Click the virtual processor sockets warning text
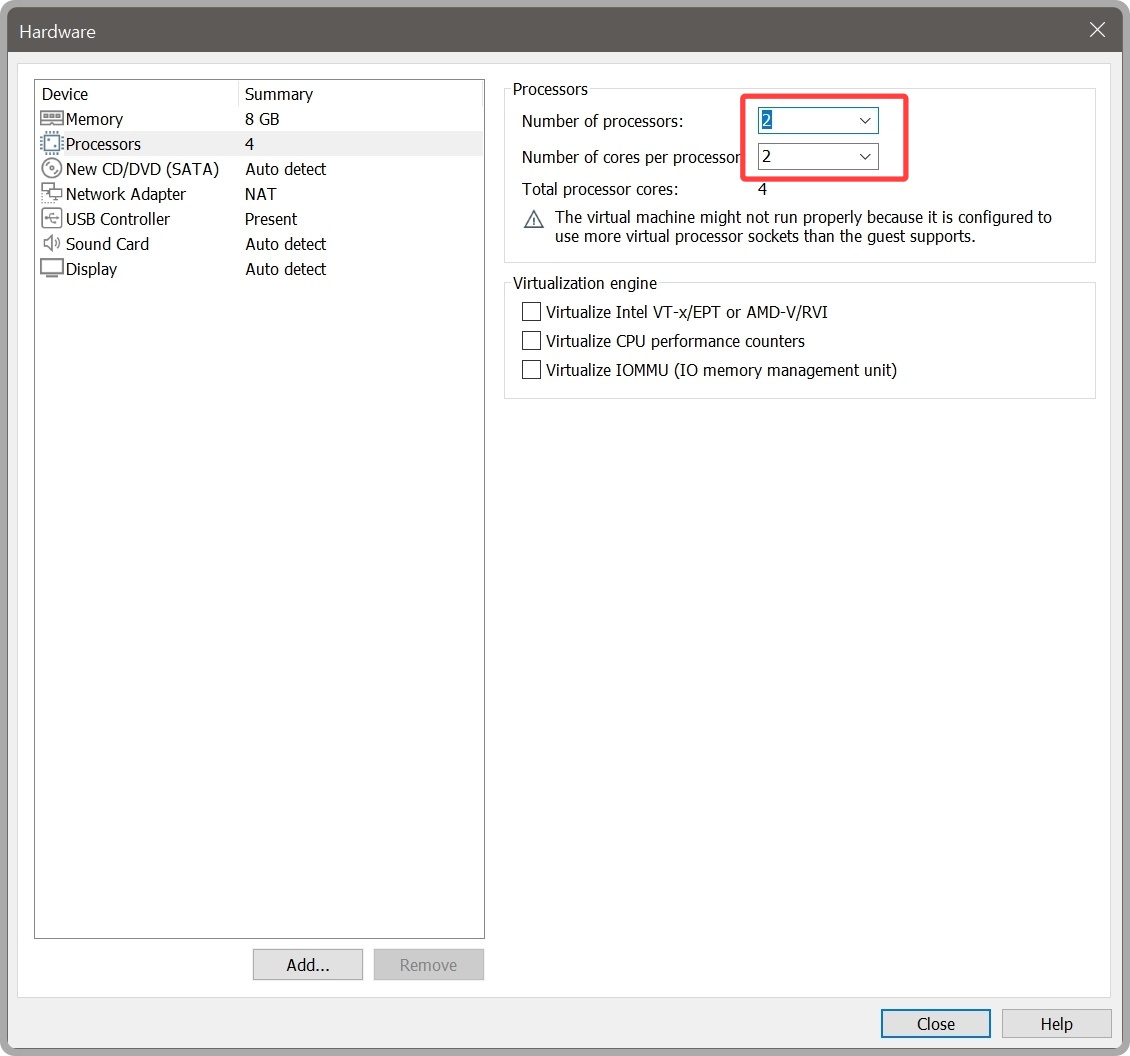The image size is (1130, 1056). (x=803, y=227)
